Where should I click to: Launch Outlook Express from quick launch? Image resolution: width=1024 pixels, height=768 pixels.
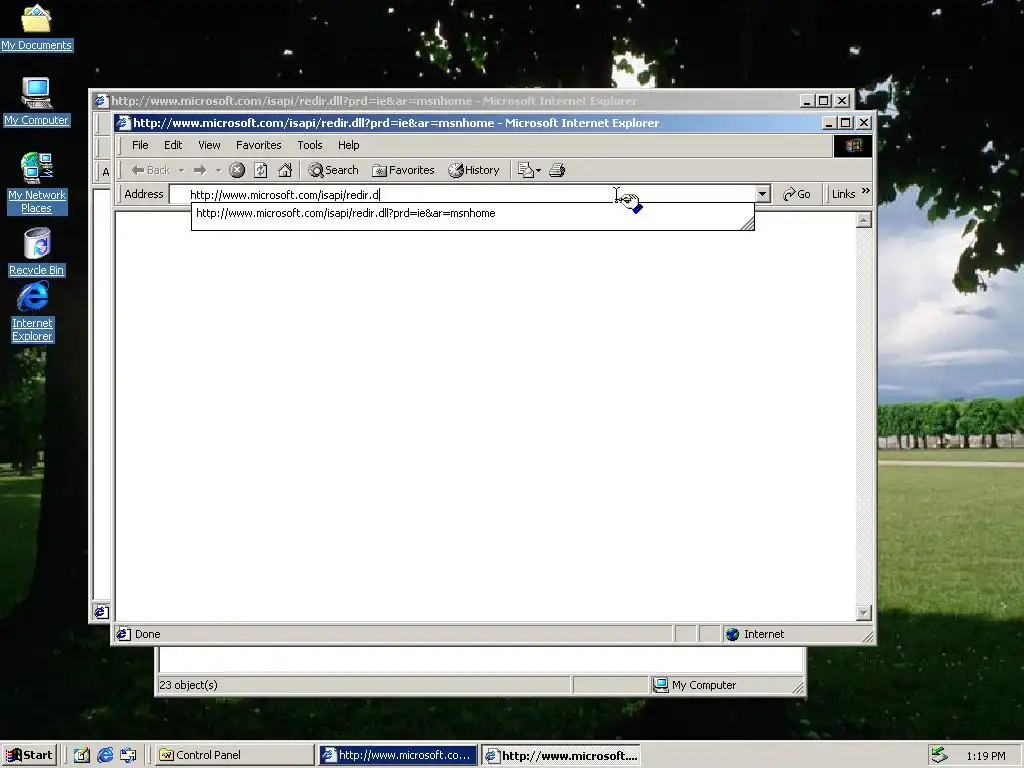(128, 755)
